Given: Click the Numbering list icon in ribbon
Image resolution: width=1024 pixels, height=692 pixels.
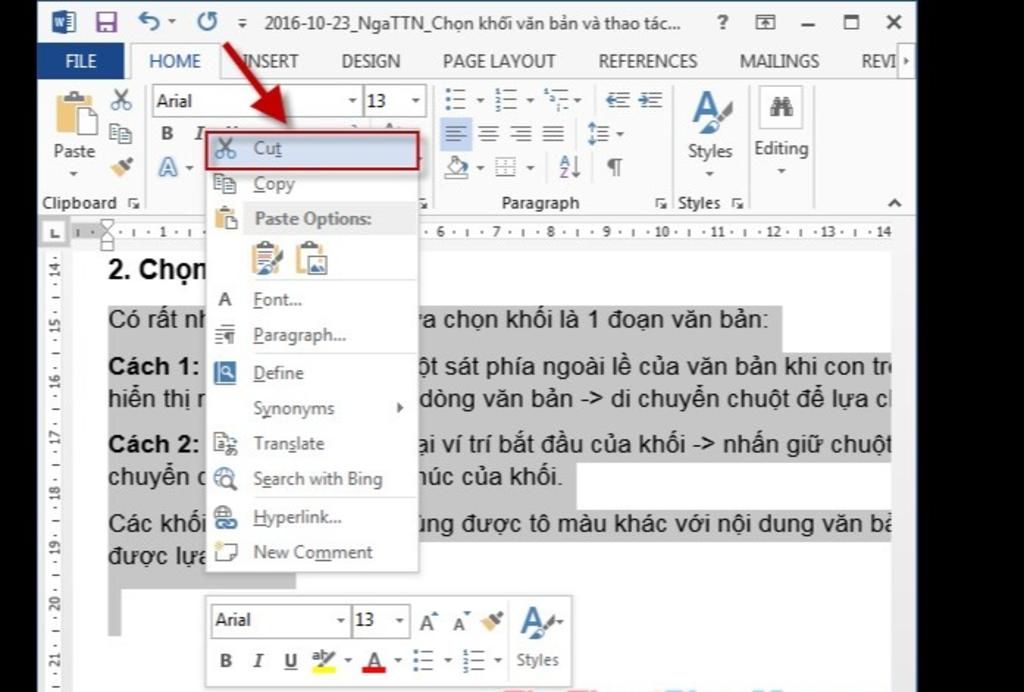Looking at the screenshot, I should tap(505, 100).
